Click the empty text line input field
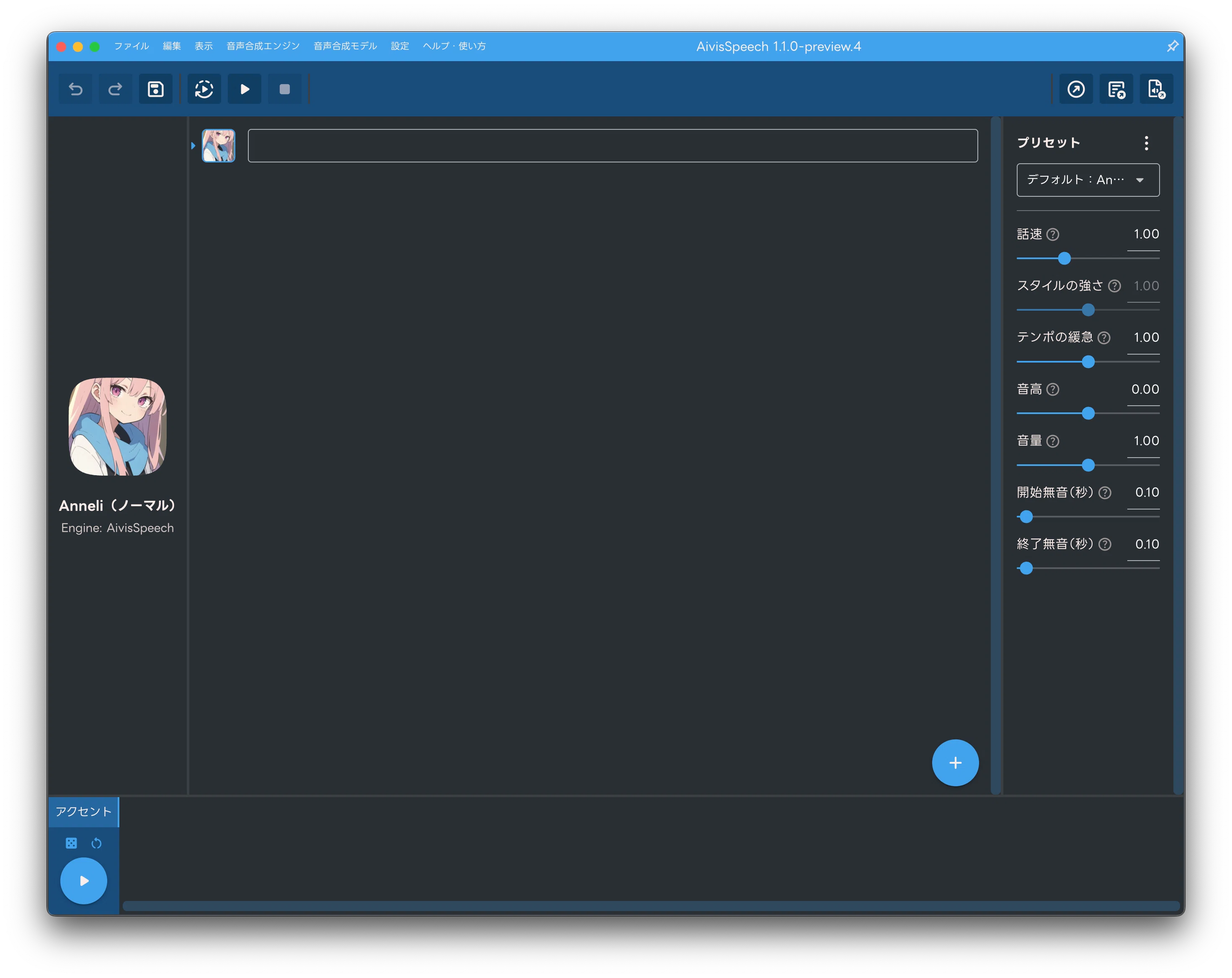1232x978 pixels. click(613, 146)
